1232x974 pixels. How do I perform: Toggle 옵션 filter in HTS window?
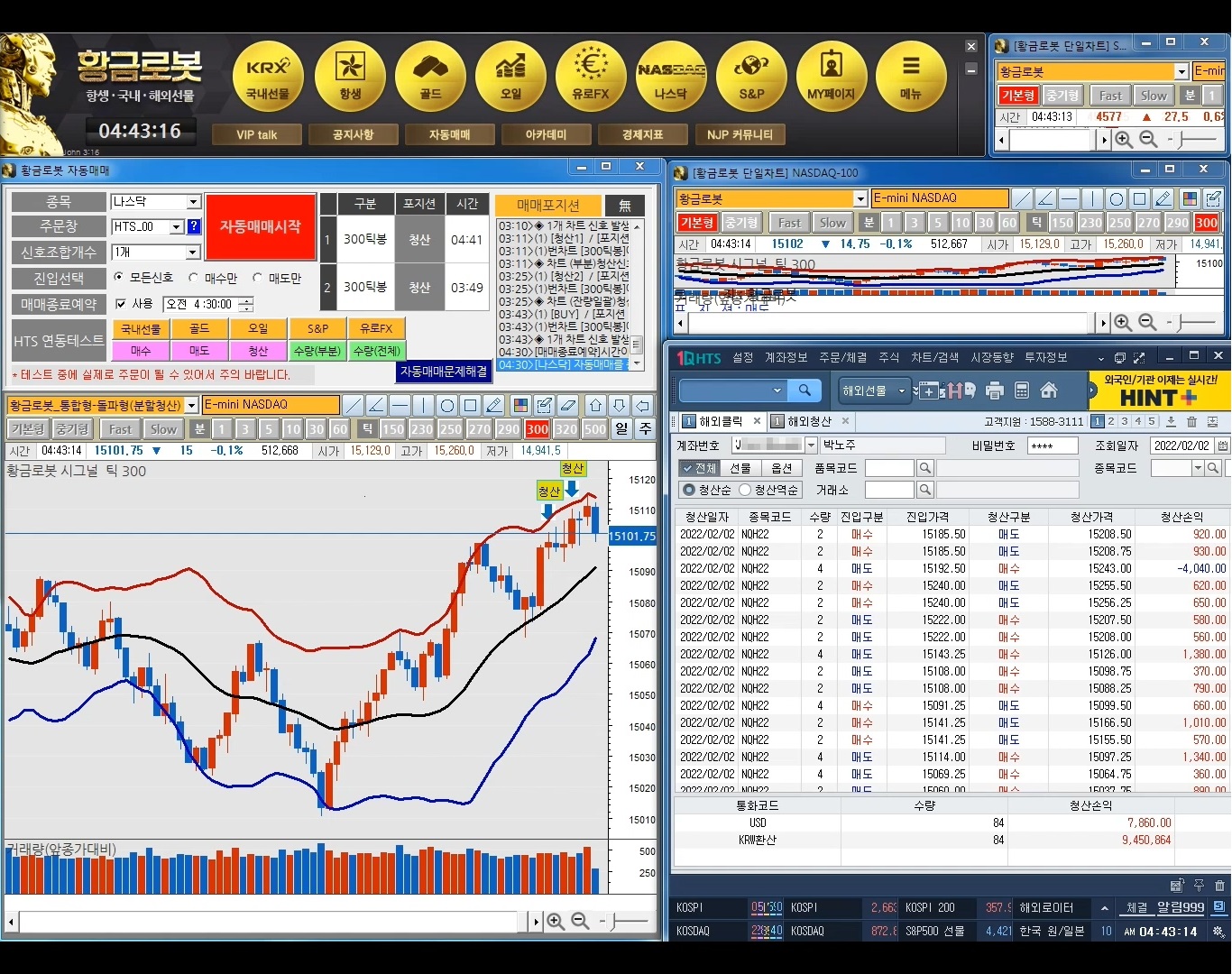(x=782, y=468)
